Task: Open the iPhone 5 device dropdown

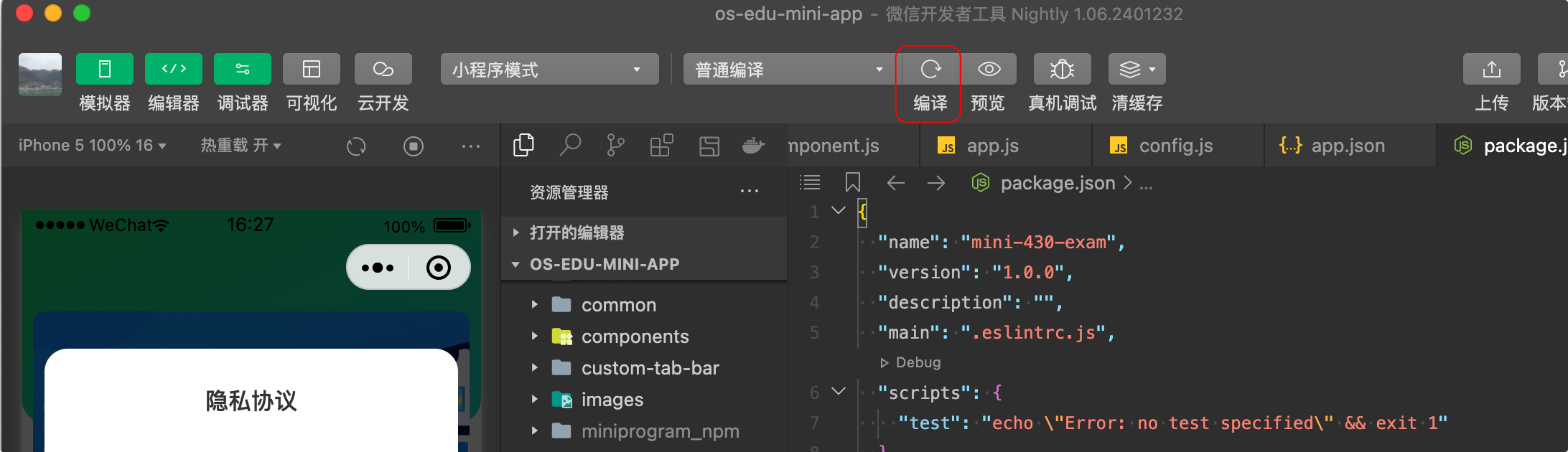Action: pyautogui.click(x=93, y=146)
